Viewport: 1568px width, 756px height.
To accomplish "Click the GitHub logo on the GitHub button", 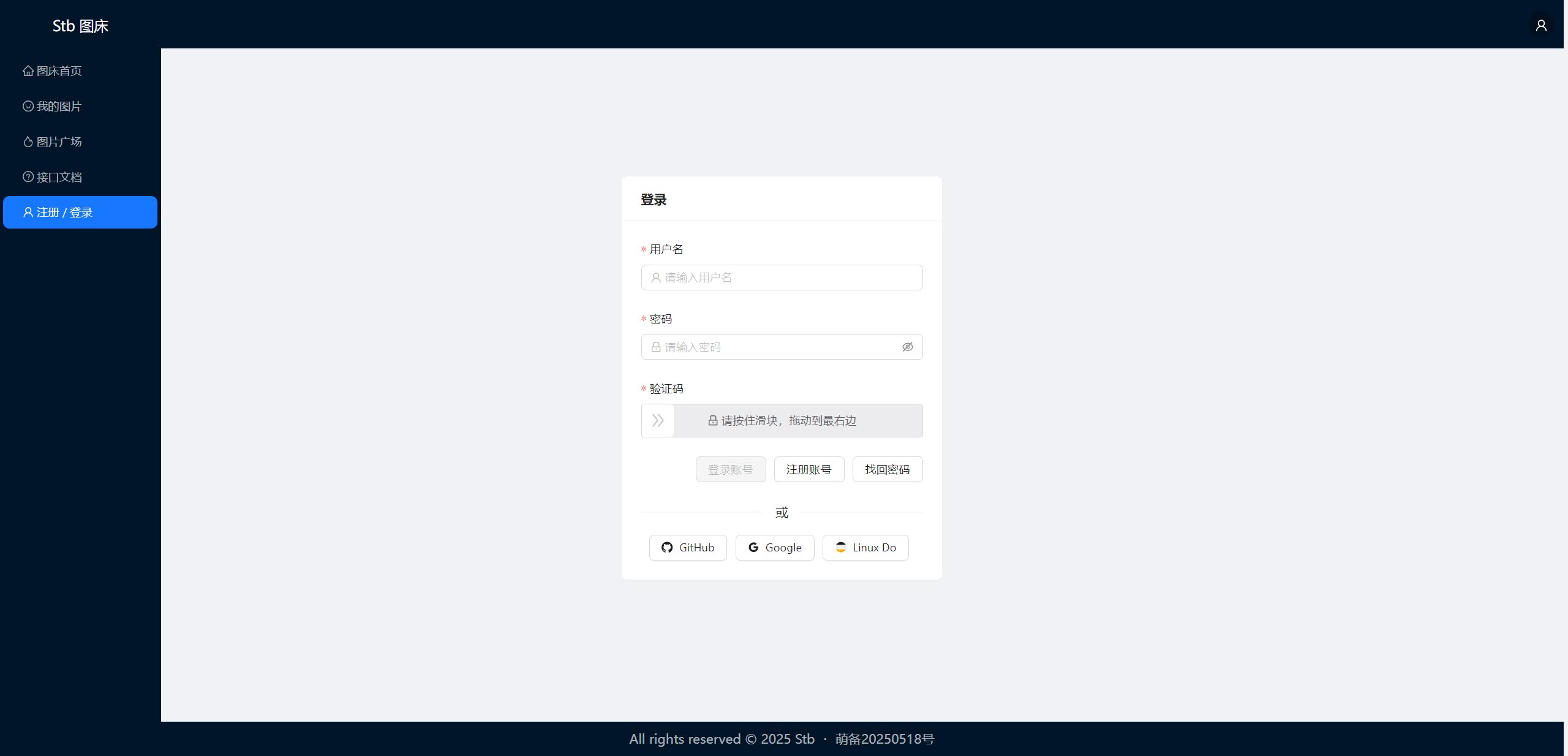I will (x=667, y=548).
